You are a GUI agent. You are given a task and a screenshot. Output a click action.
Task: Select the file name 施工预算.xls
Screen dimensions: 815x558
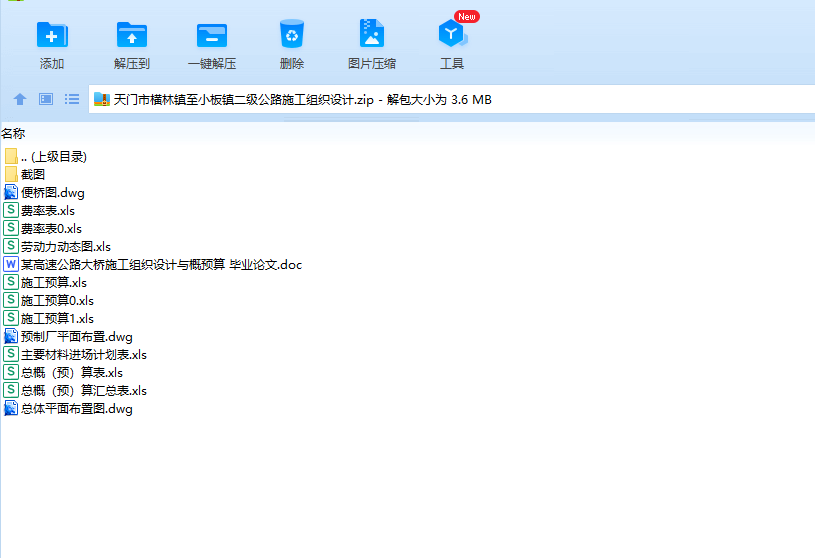coord(54,283)
